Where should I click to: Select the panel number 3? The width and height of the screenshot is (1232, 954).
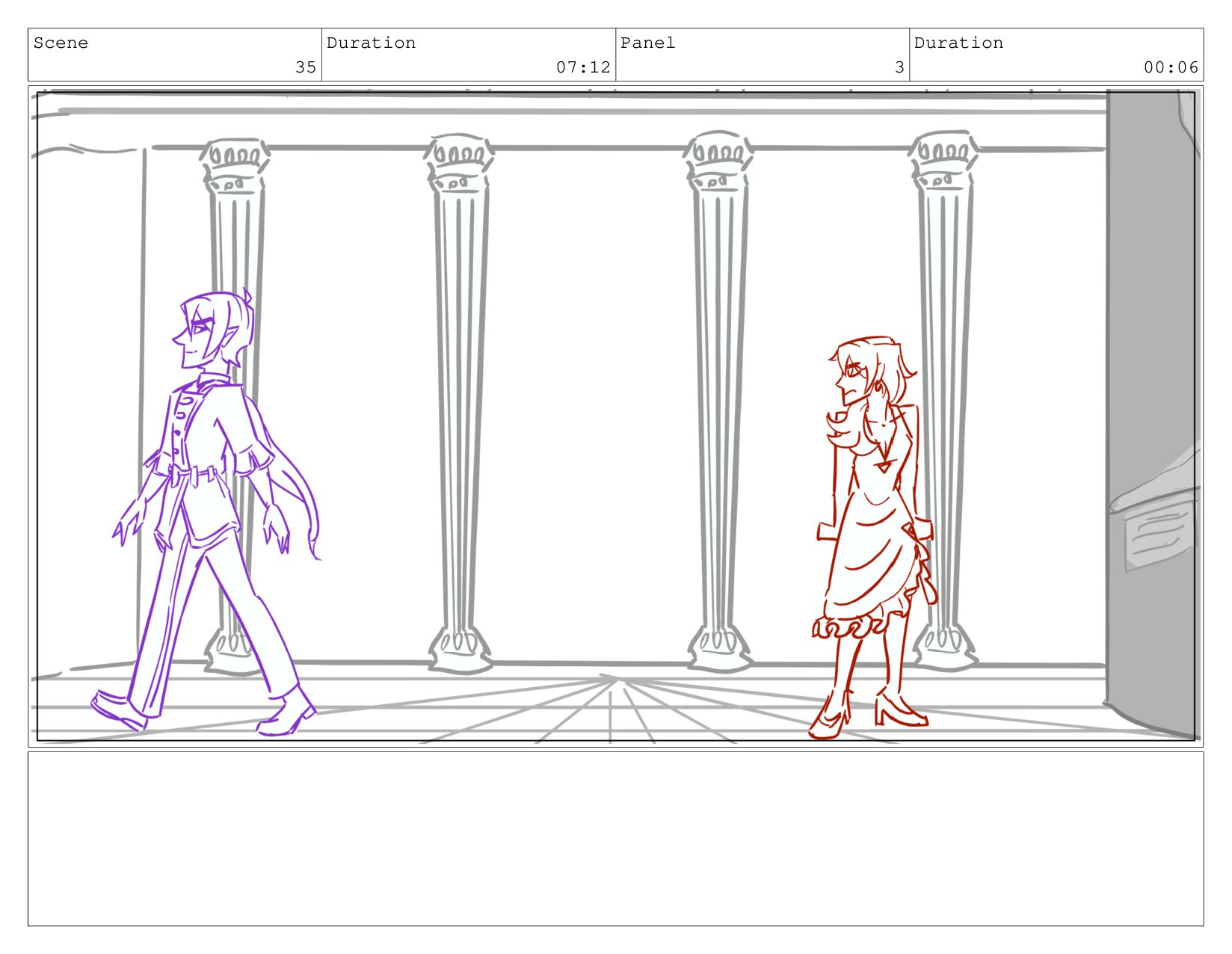point(900,67)
